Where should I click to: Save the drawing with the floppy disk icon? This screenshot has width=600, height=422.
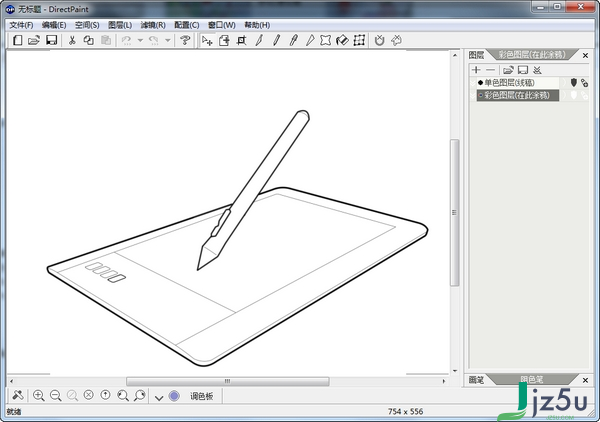[x=51, y=40]
